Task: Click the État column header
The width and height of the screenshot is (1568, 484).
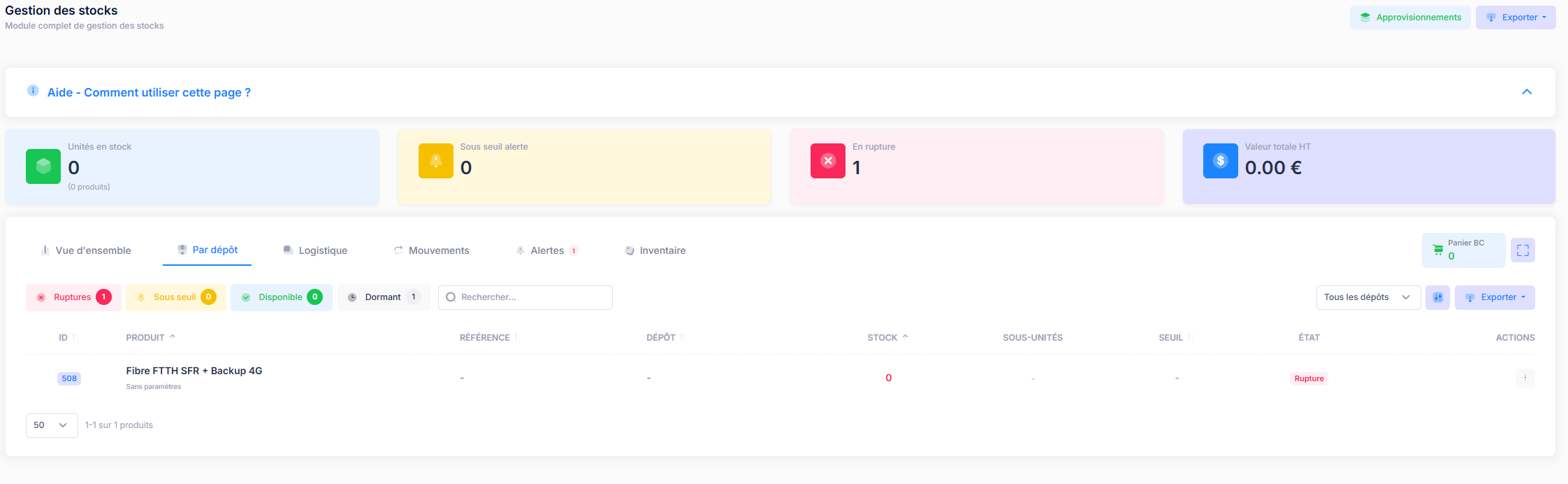Action: pyautogui.click(x=1309, y=337)
